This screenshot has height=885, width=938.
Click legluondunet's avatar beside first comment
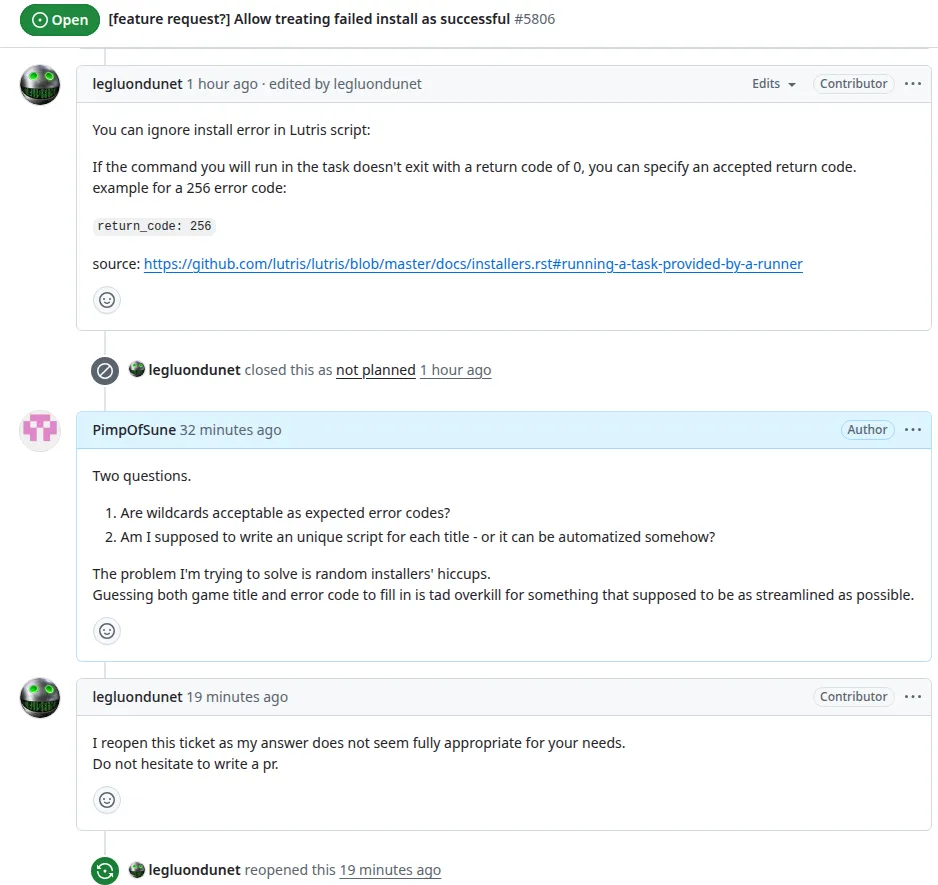coord(40,85)
